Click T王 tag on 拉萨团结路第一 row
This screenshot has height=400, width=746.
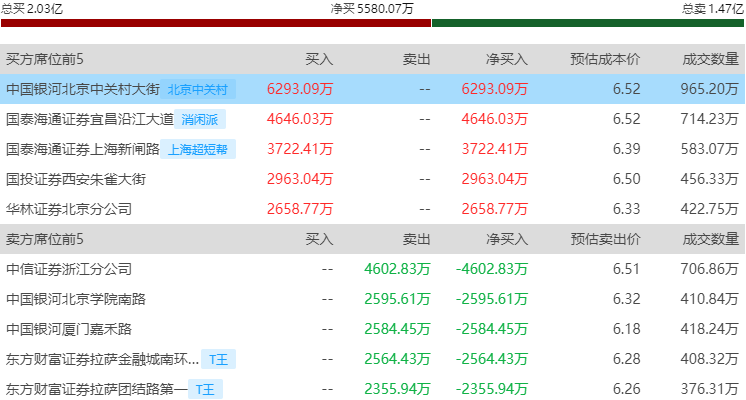click(205, 390)
